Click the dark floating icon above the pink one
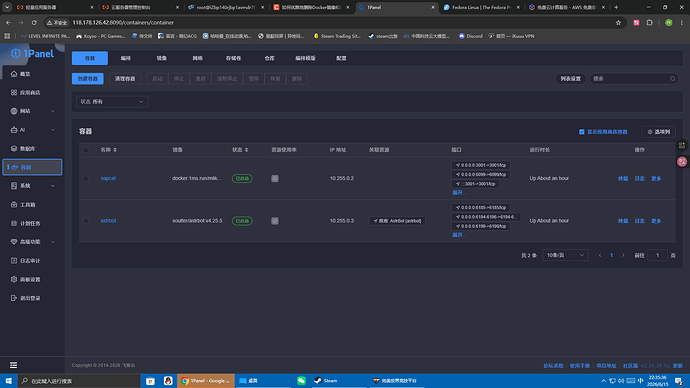The width and height of the screenshot is (690, 388). pos(682,145)
